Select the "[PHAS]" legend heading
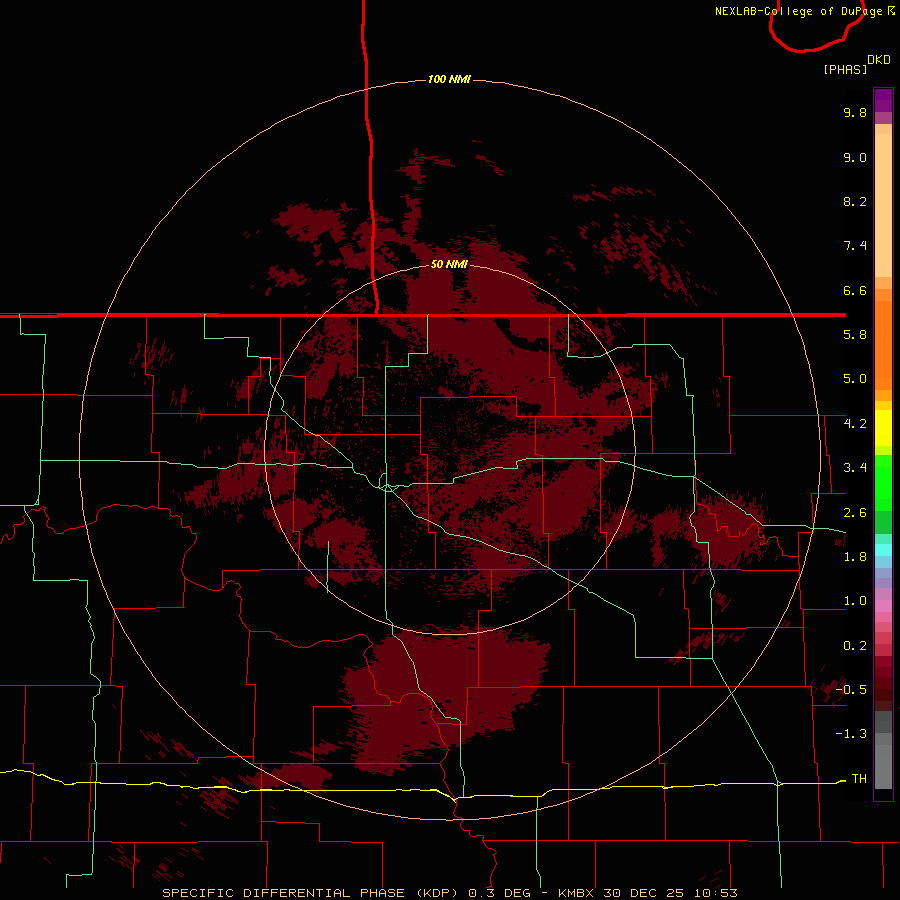900x900 pixels. (x=845, y=69)
